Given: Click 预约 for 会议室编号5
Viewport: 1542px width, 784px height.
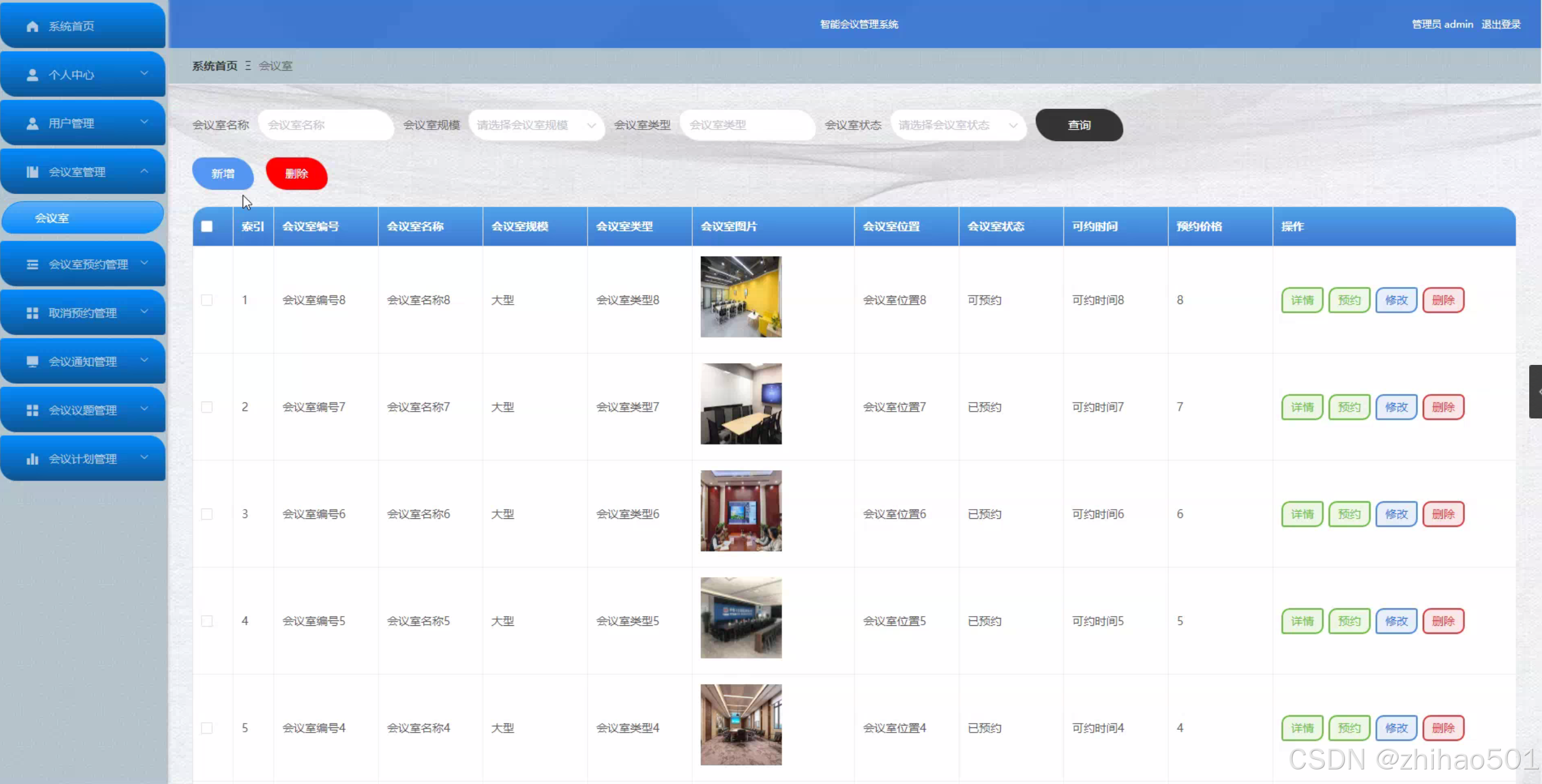Looking at the screenshot, I should [x=1349, y=622].
